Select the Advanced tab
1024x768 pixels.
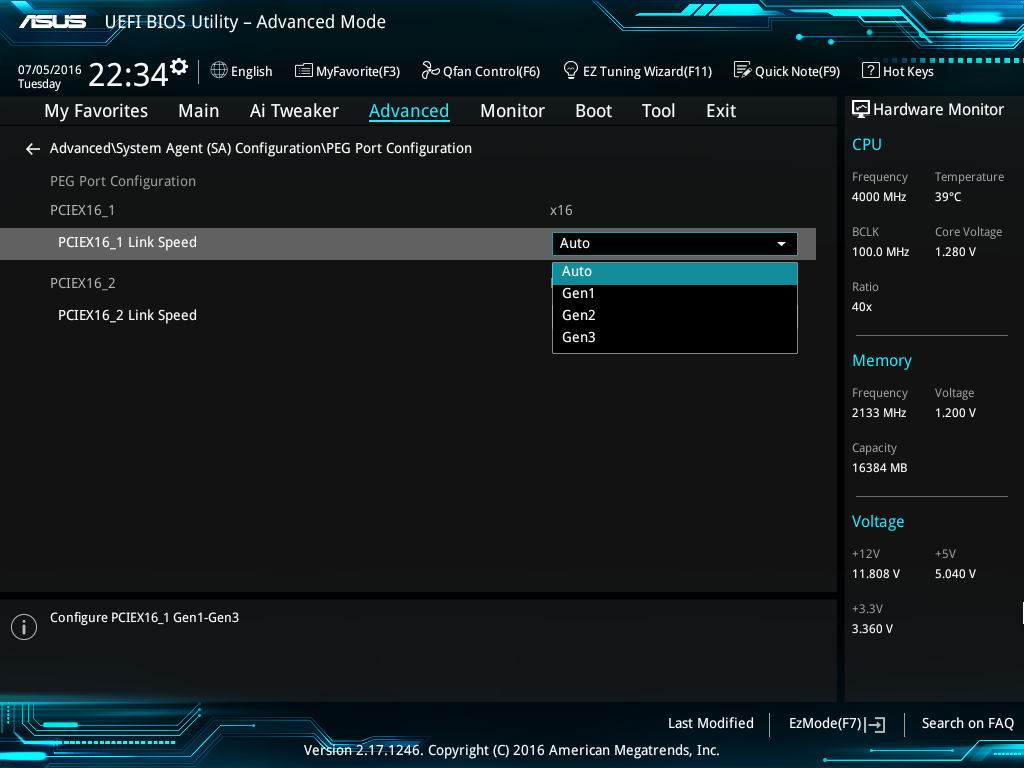[409, 111]
